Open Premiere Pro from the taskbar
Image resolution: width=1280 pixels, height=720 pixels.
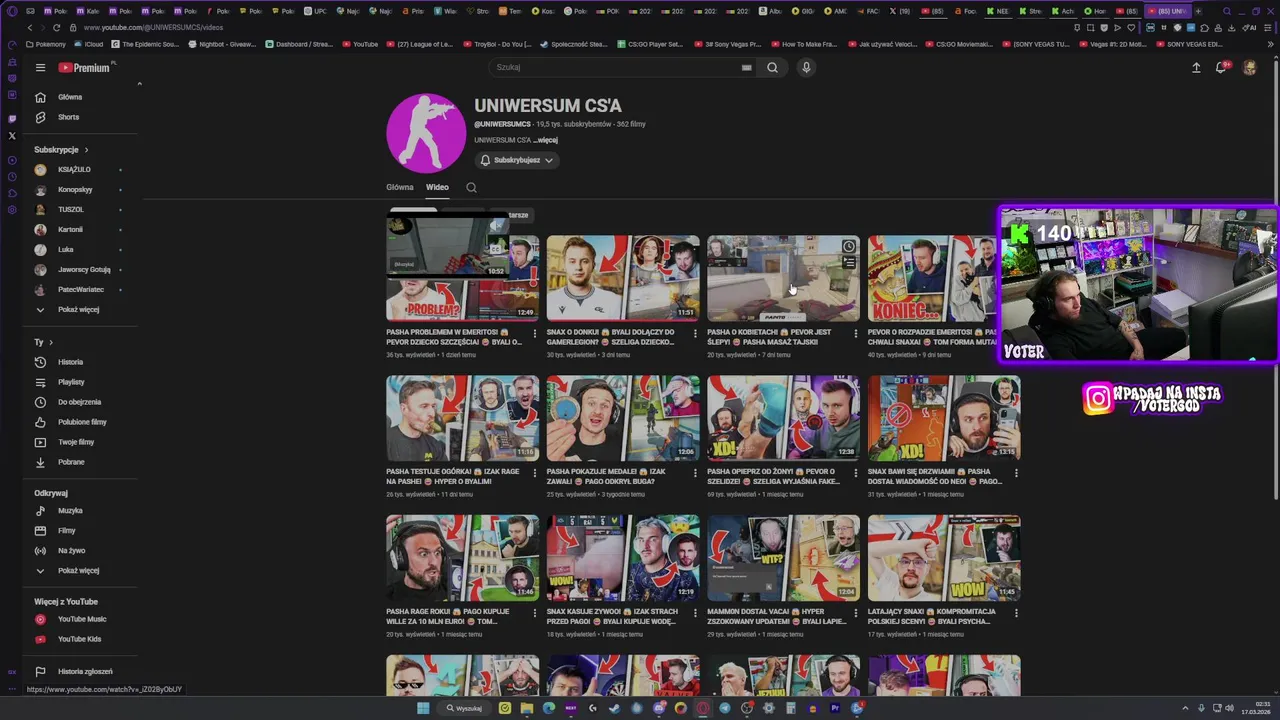(x=835, y=708)
